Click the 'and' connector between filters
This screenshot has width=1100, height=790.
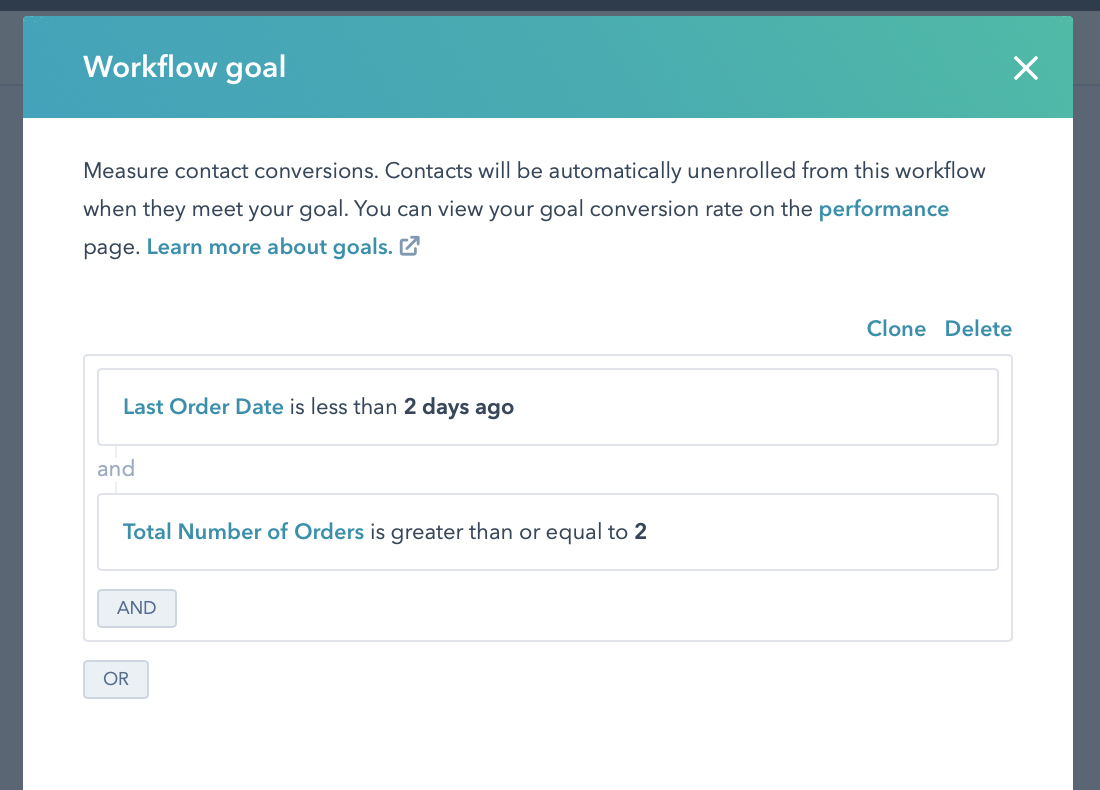[x=116, y=469]
